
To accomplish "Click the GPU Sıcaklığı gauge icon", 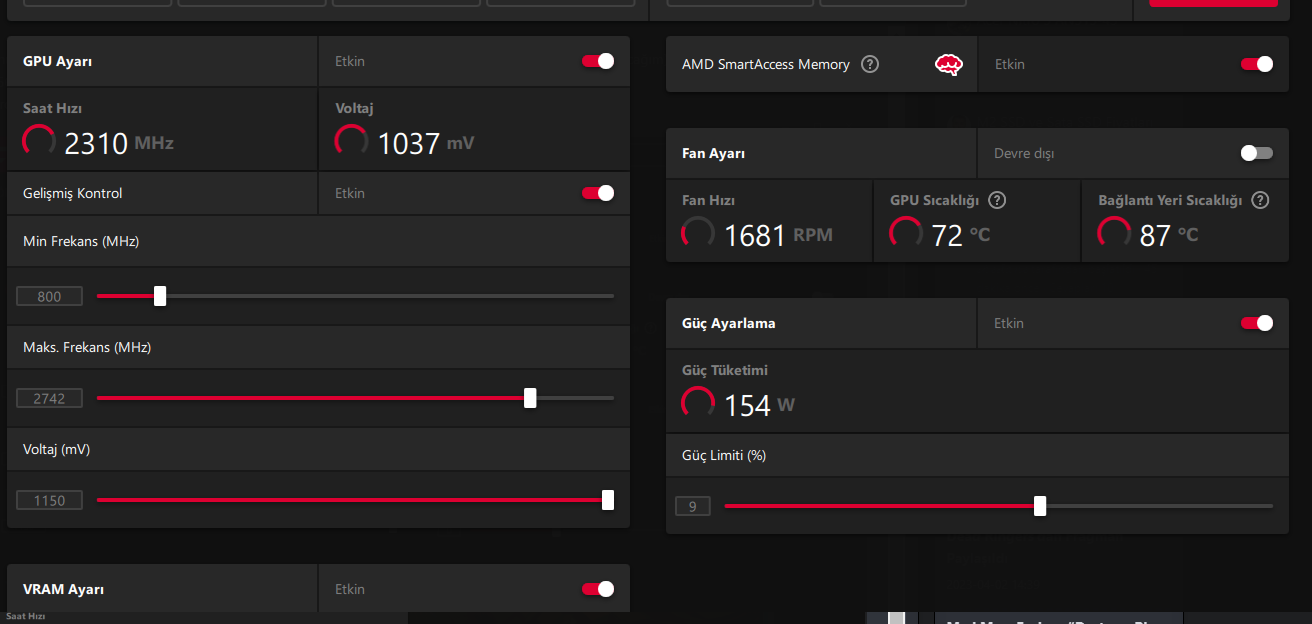I will click(x=906, y=234).
